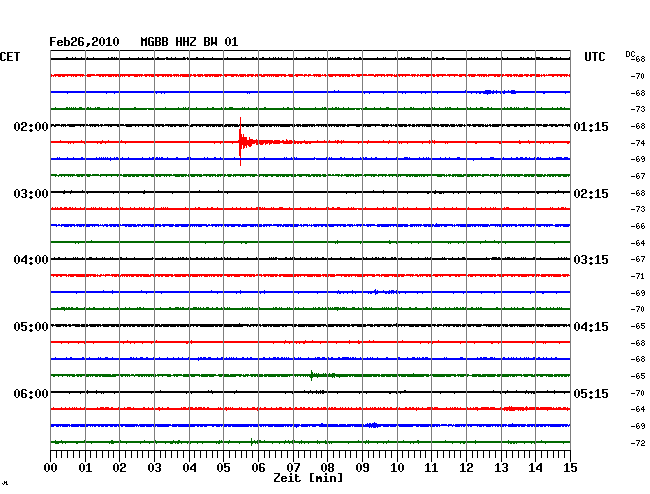
Task: Click the -70 value beside the 05:15 label
Action: [638, 393]
